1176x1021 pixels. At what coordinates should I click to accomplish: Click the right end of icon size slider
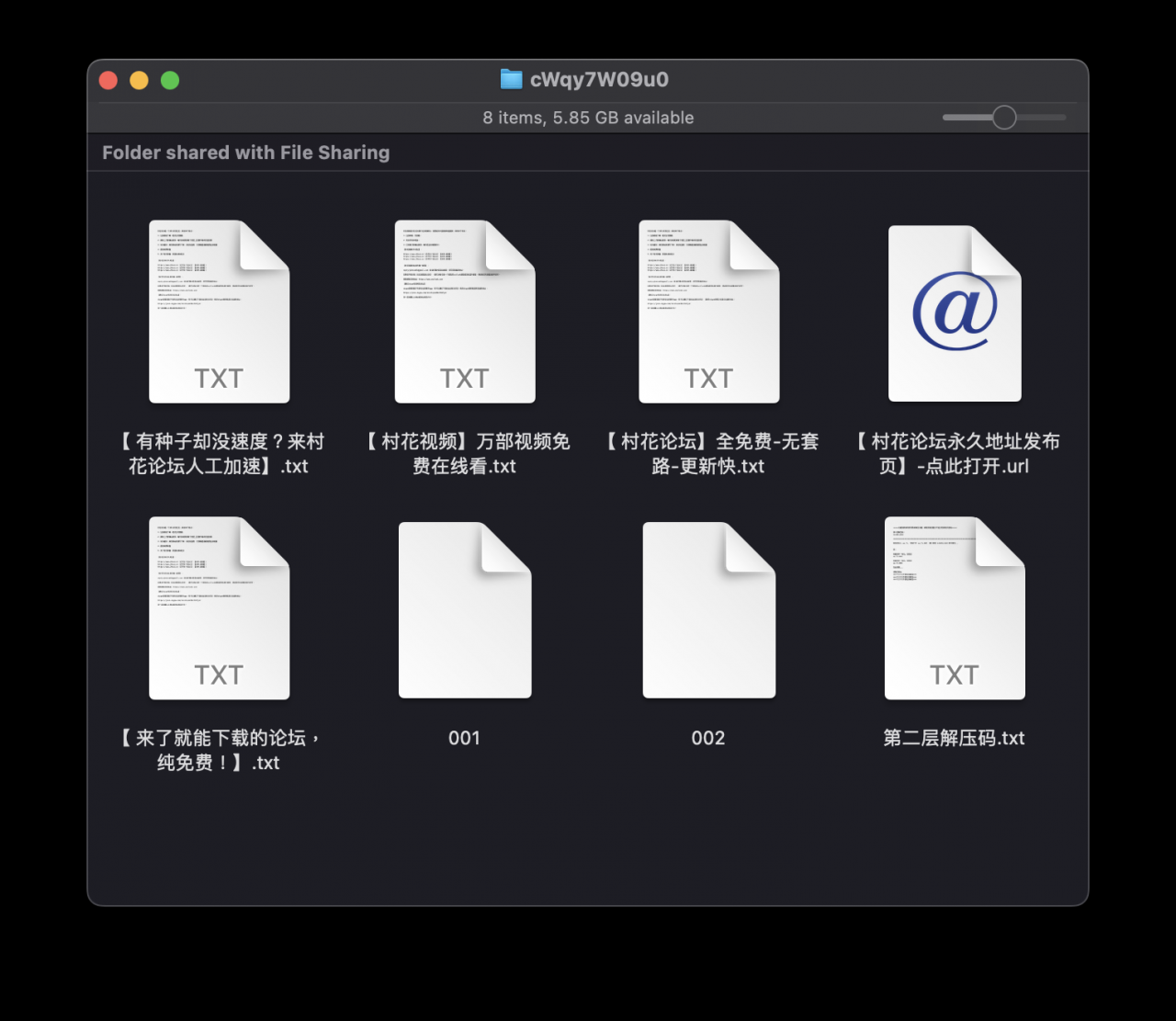click(x=1062, y=118)
